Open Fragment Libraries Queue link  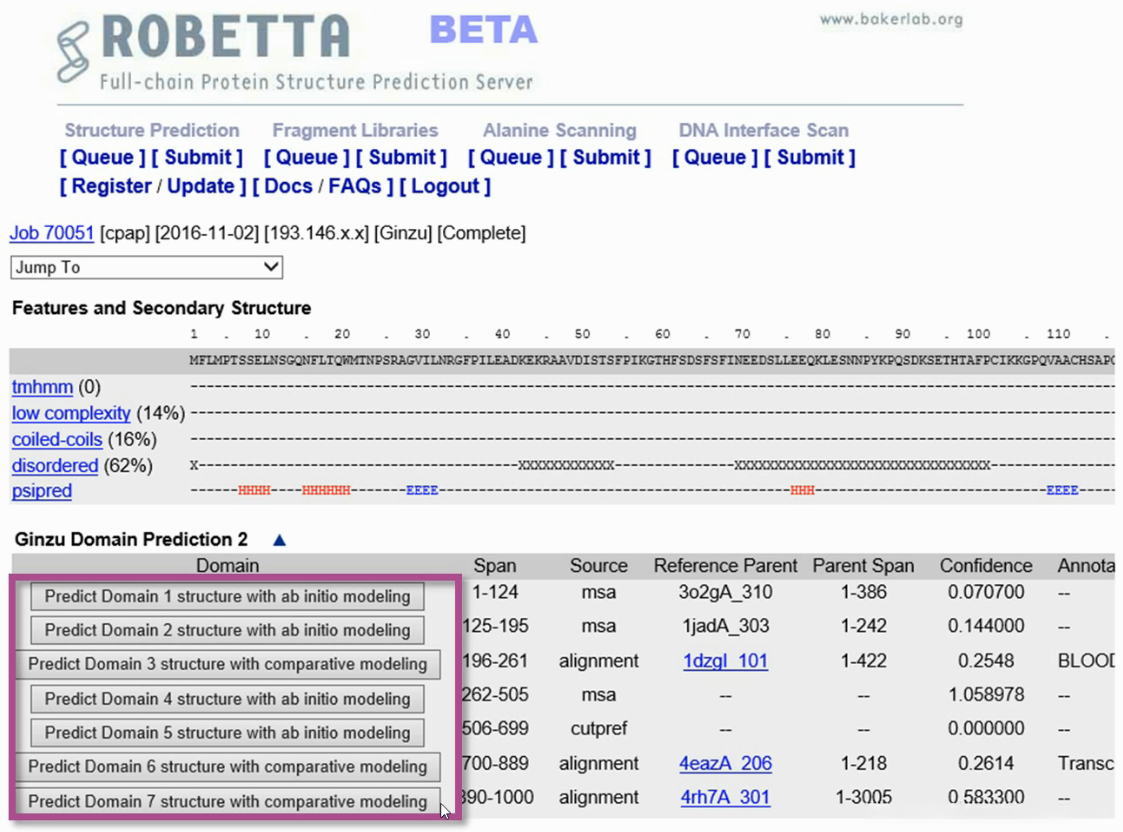point(306,157)
